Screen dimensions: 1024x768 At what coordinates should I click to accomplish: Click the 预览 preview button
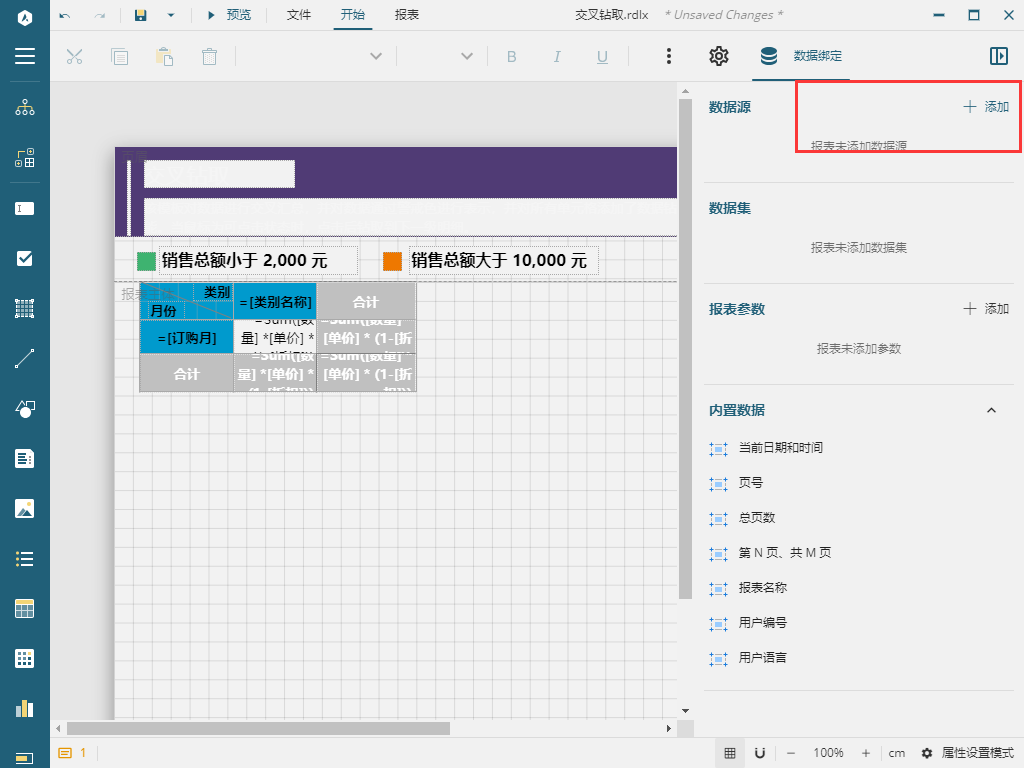pyautogui.click(x=229, y=15)
